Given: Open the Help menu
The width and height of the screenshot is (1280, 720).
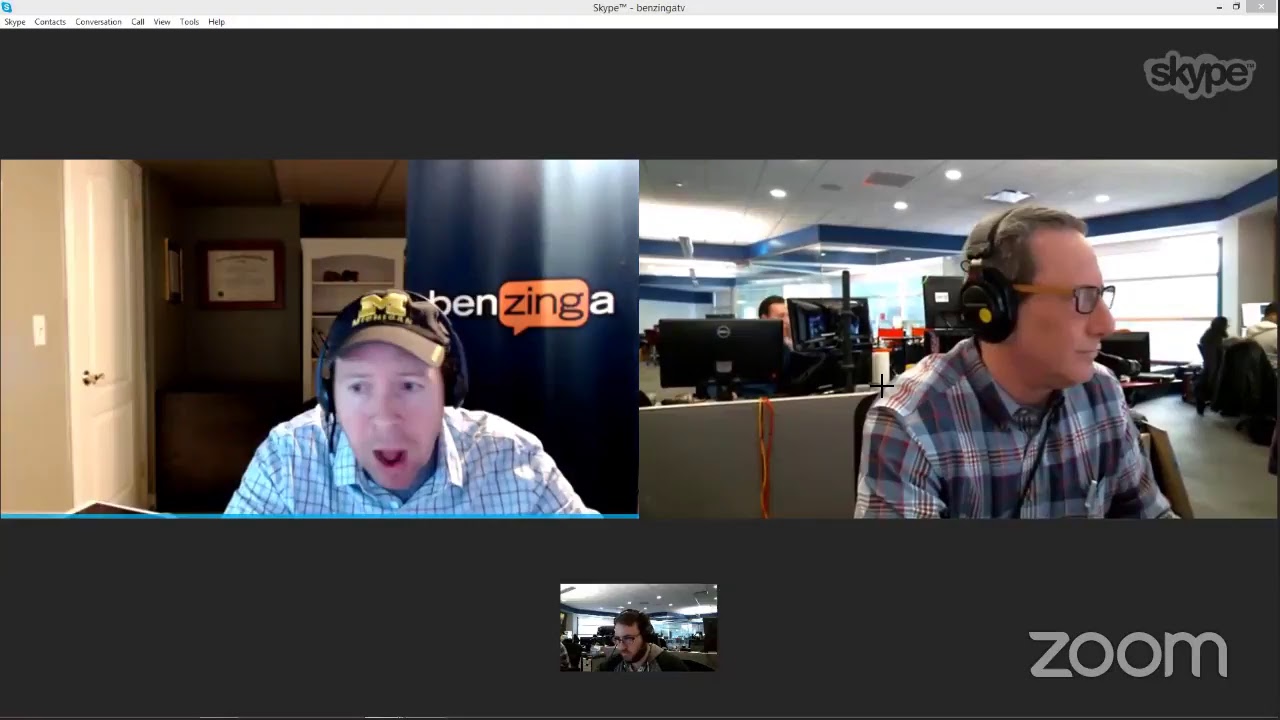Looking at the screenshot, I should point(216,22).
